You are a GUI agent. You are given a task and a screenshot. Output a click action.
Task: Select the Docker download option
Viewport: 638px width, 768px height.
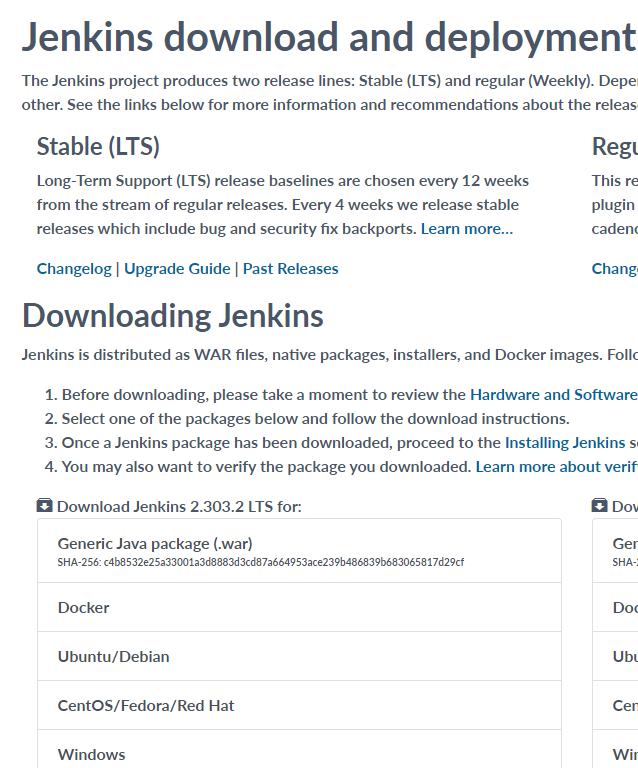click(299, 607)
